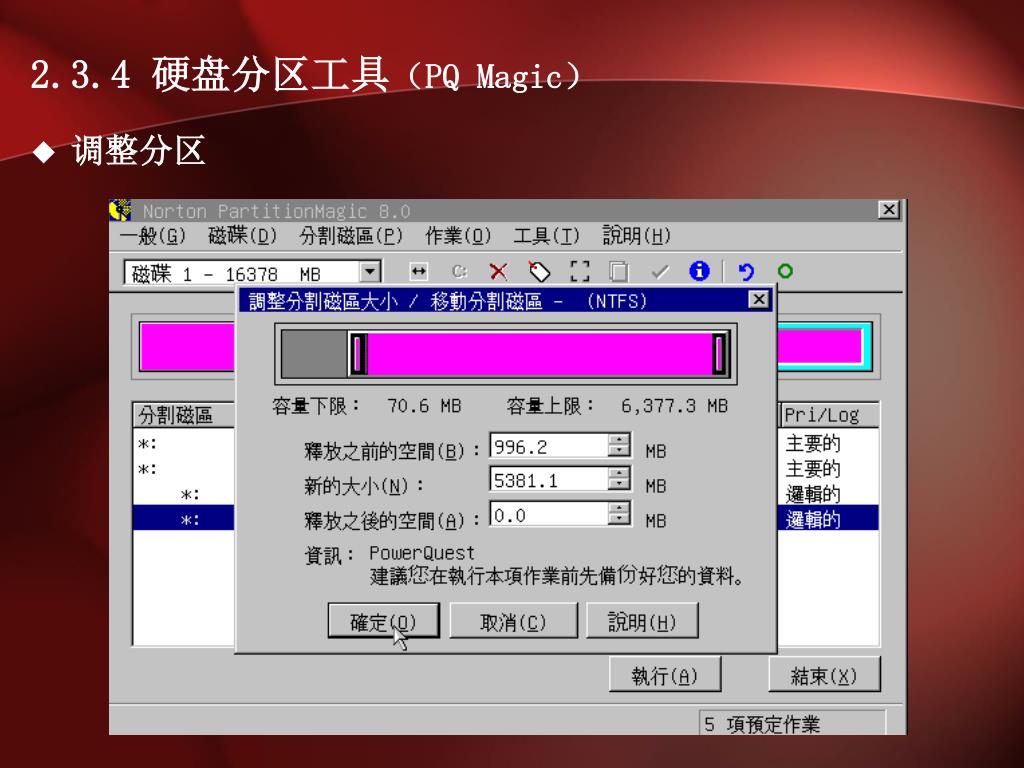Click the left magenta partition in main disk map
Screen dimensions: 1024x768
pyautogui.click(x=187, y=347)
